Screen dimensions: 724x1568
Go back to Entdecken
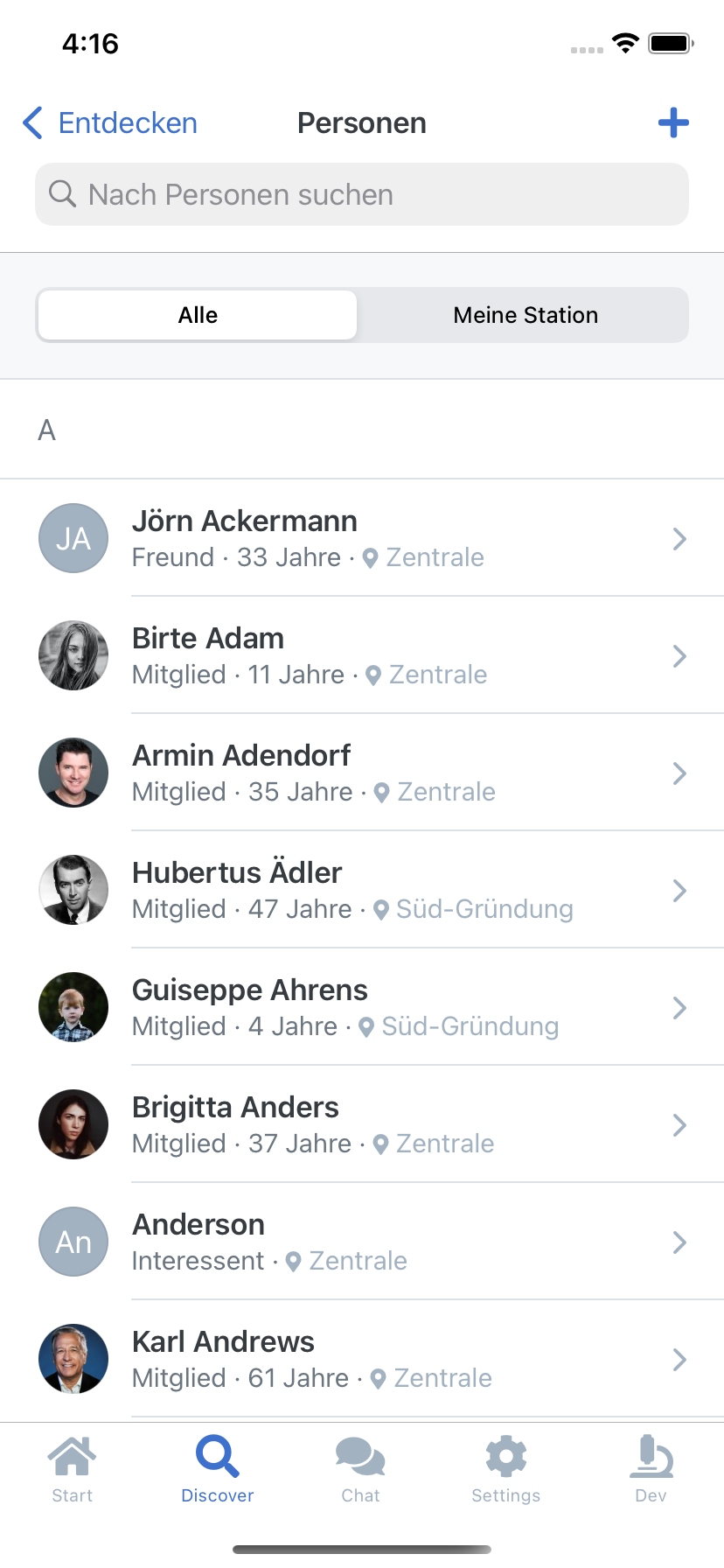coord(110,123)
